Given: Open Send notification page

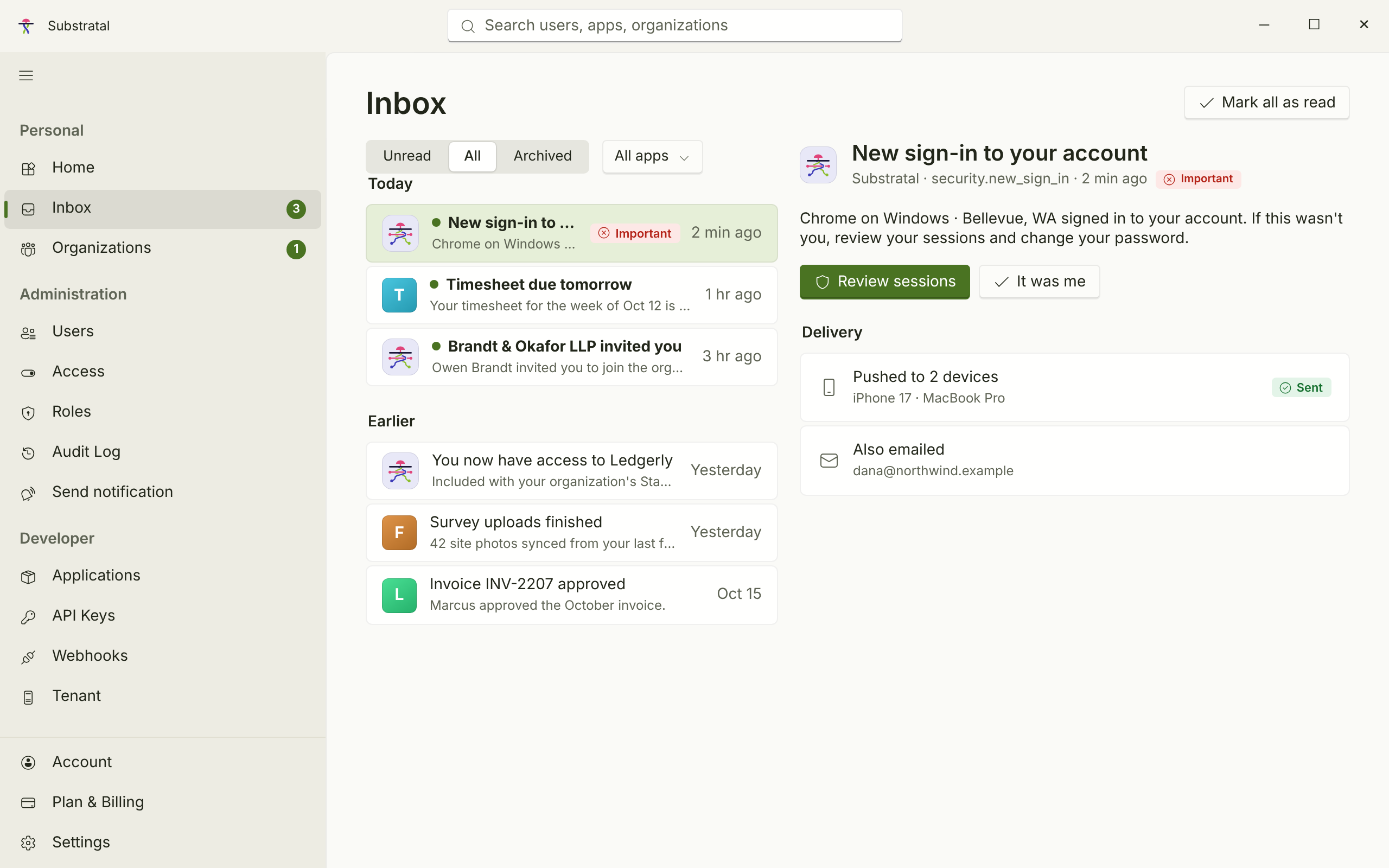Looking at the screenshot, I should (x=162, y=493).
